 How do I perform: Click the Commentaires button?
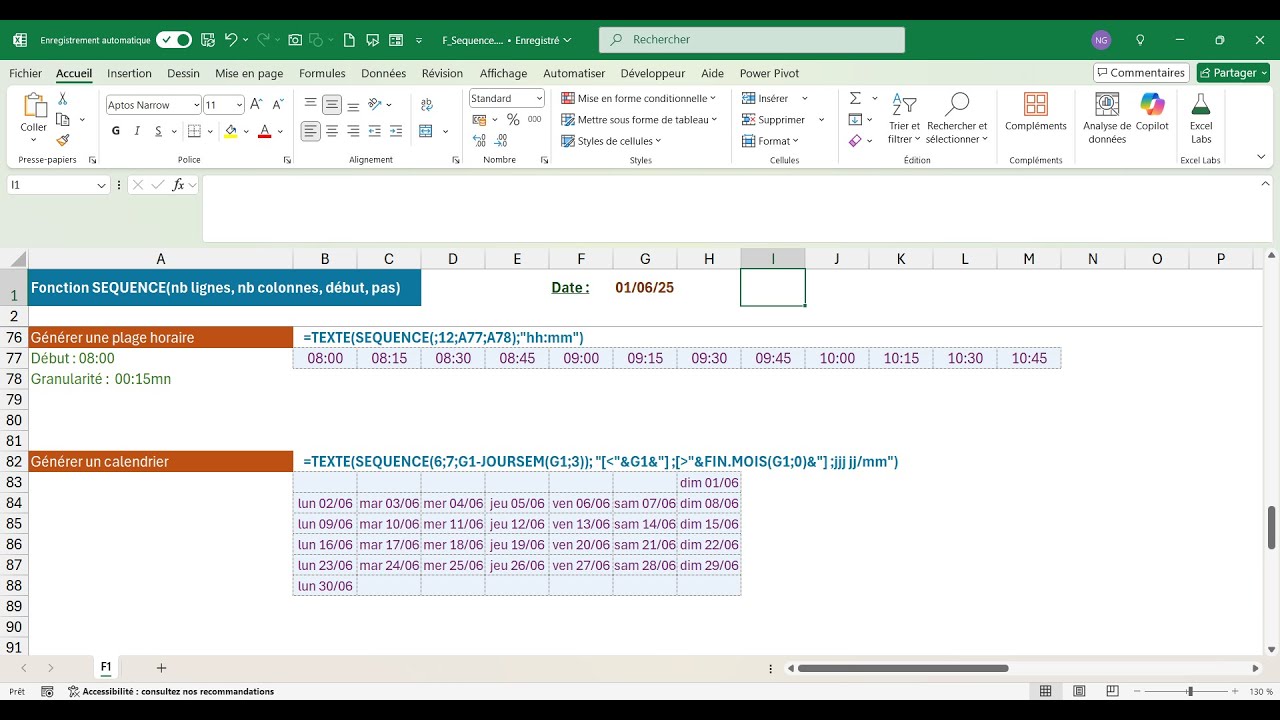(x=1140, y=73)
